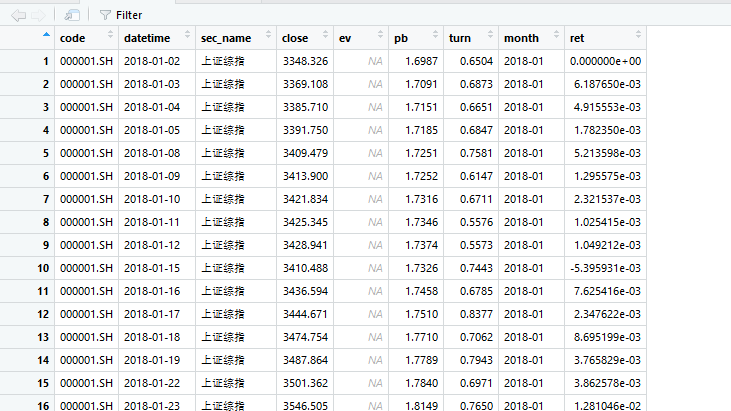The image size is (731, 411).
Task: Click the back navigation arrow
Action: point(18,15)
